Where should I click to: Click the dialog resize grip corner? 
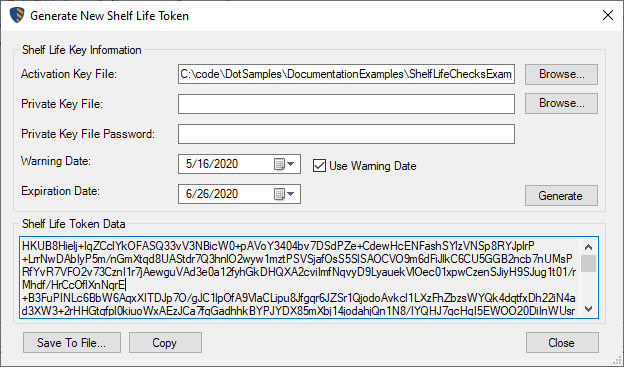point(617,360)
